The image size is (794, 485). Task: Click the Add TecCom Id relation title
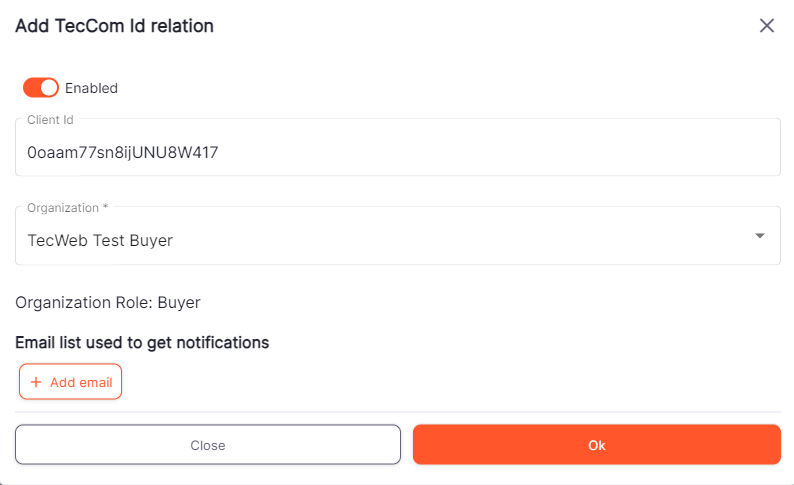click(x=114, y=26)
